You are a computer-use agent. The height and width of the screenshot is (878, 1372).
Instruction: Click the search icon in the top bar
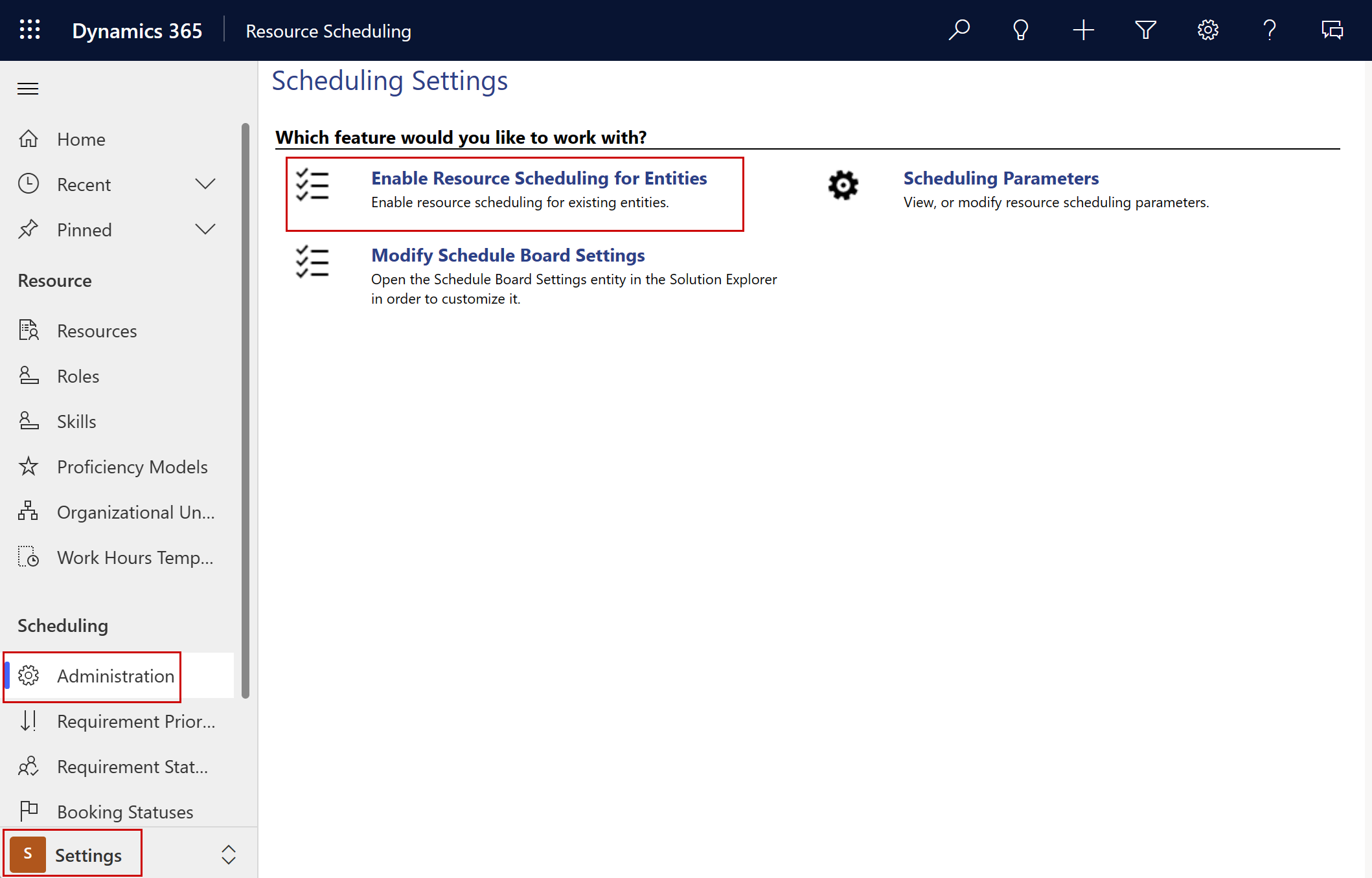pos(958,30)
